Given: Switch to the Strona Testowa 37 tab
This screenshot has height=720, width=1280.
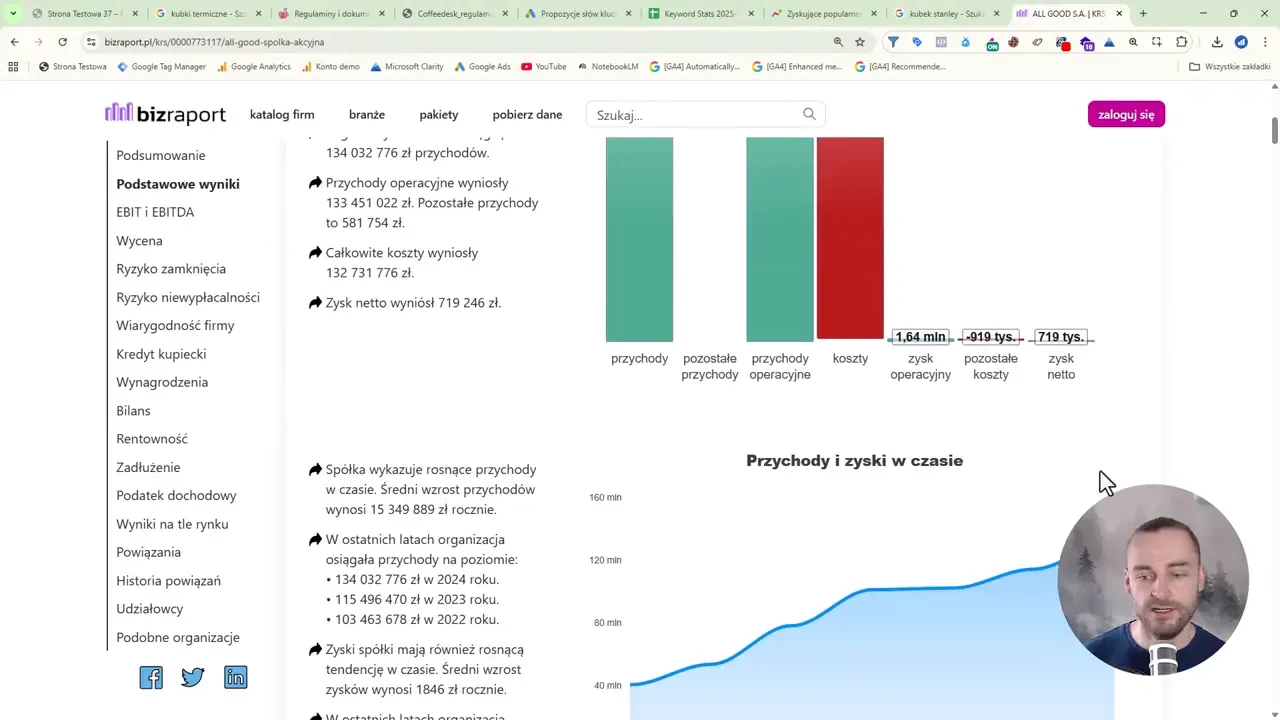Looking at the screenshot, I should tap(84, 14).
